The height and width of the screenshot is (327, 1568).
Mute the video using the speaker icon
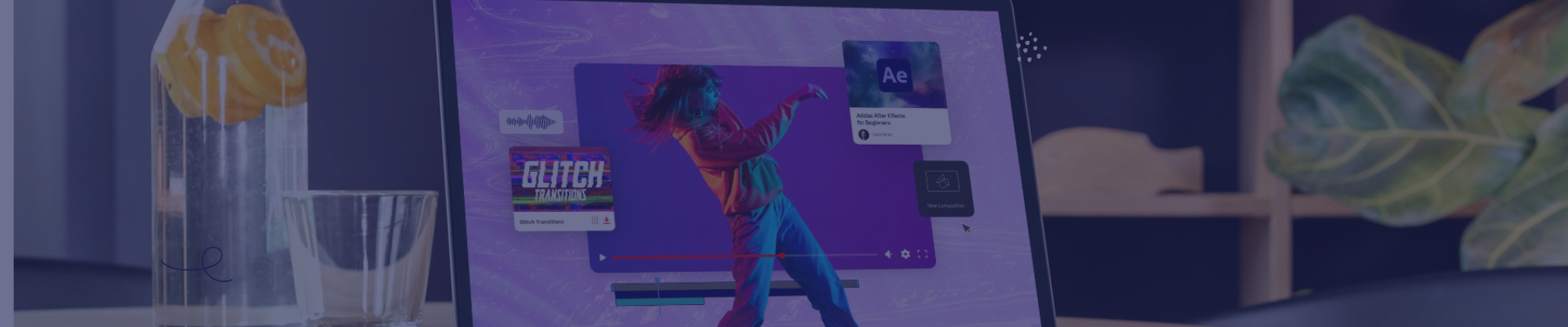click(888, 254)
